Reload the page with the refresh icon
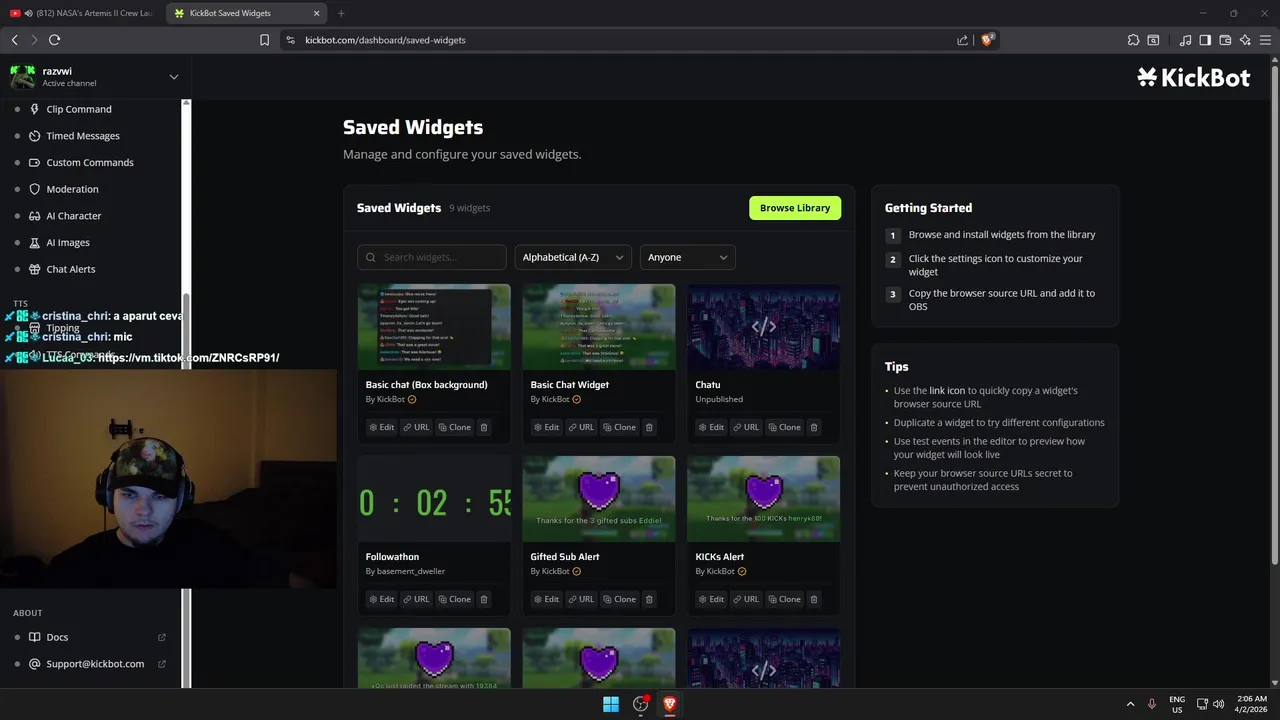Image resolution: width=1280 pixels, height=720 pixels. (x=54, y=40)
